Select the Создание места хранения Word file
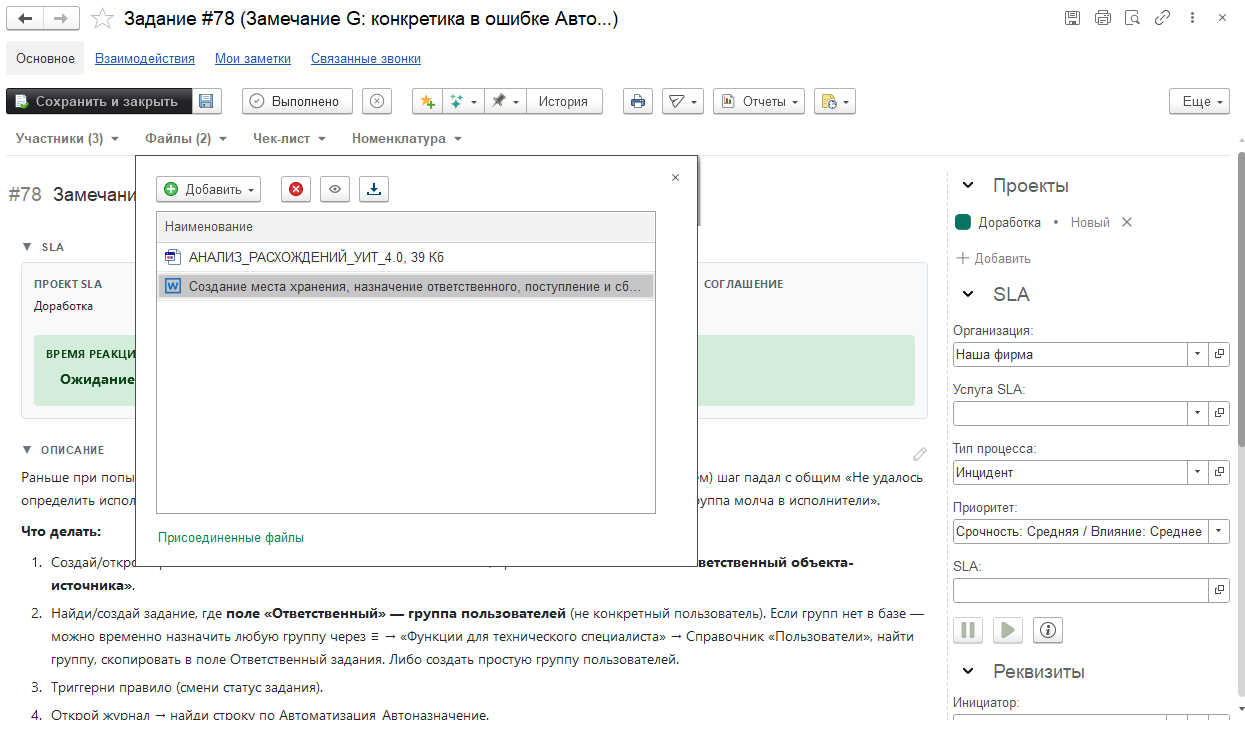 pos(405,286)
